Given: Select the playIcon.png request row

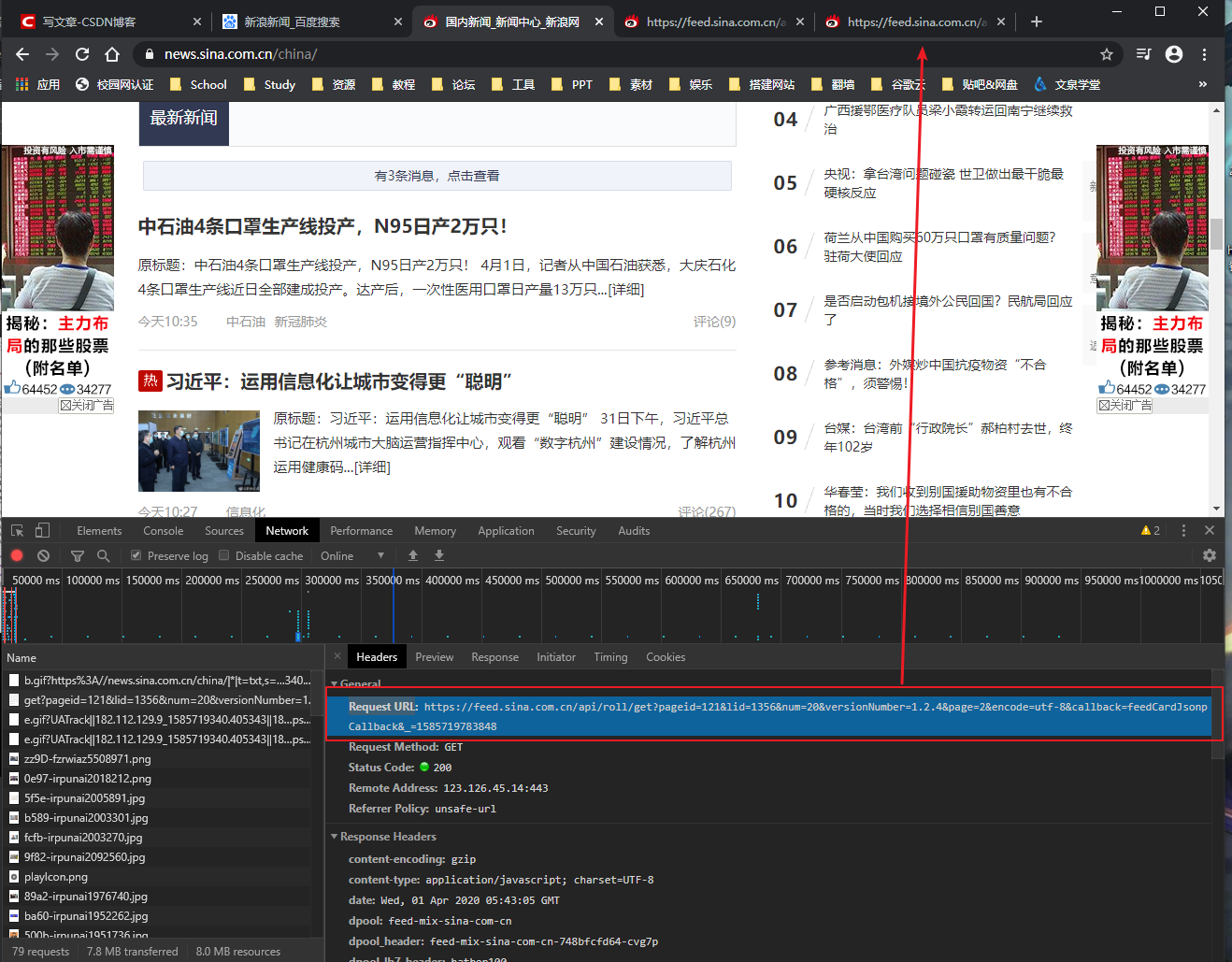Looking at the screenshot, I should click(x=159, y=876).
